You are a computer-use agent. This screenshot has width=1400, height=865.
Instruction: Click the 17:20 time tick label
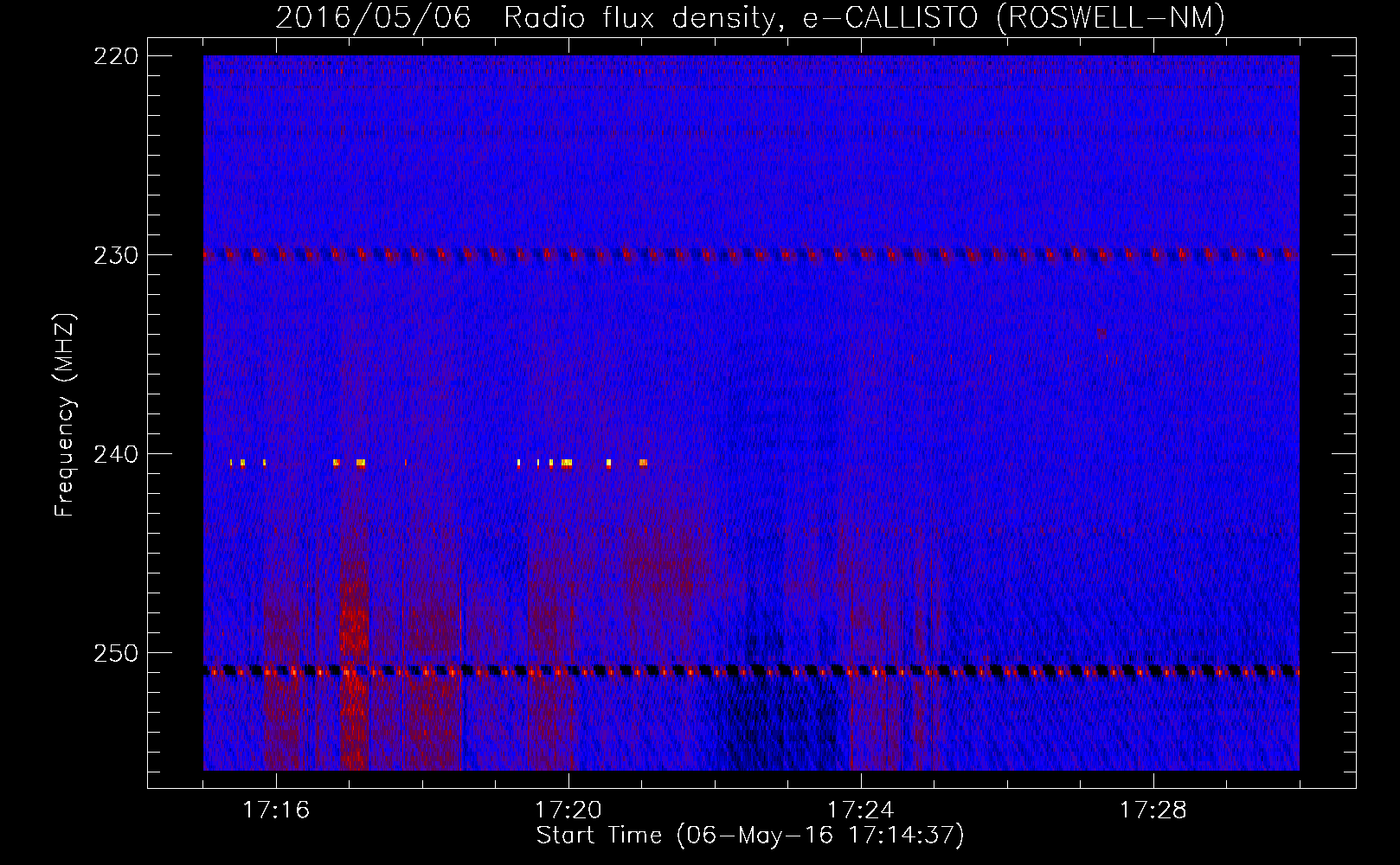(x=568, y=811)
